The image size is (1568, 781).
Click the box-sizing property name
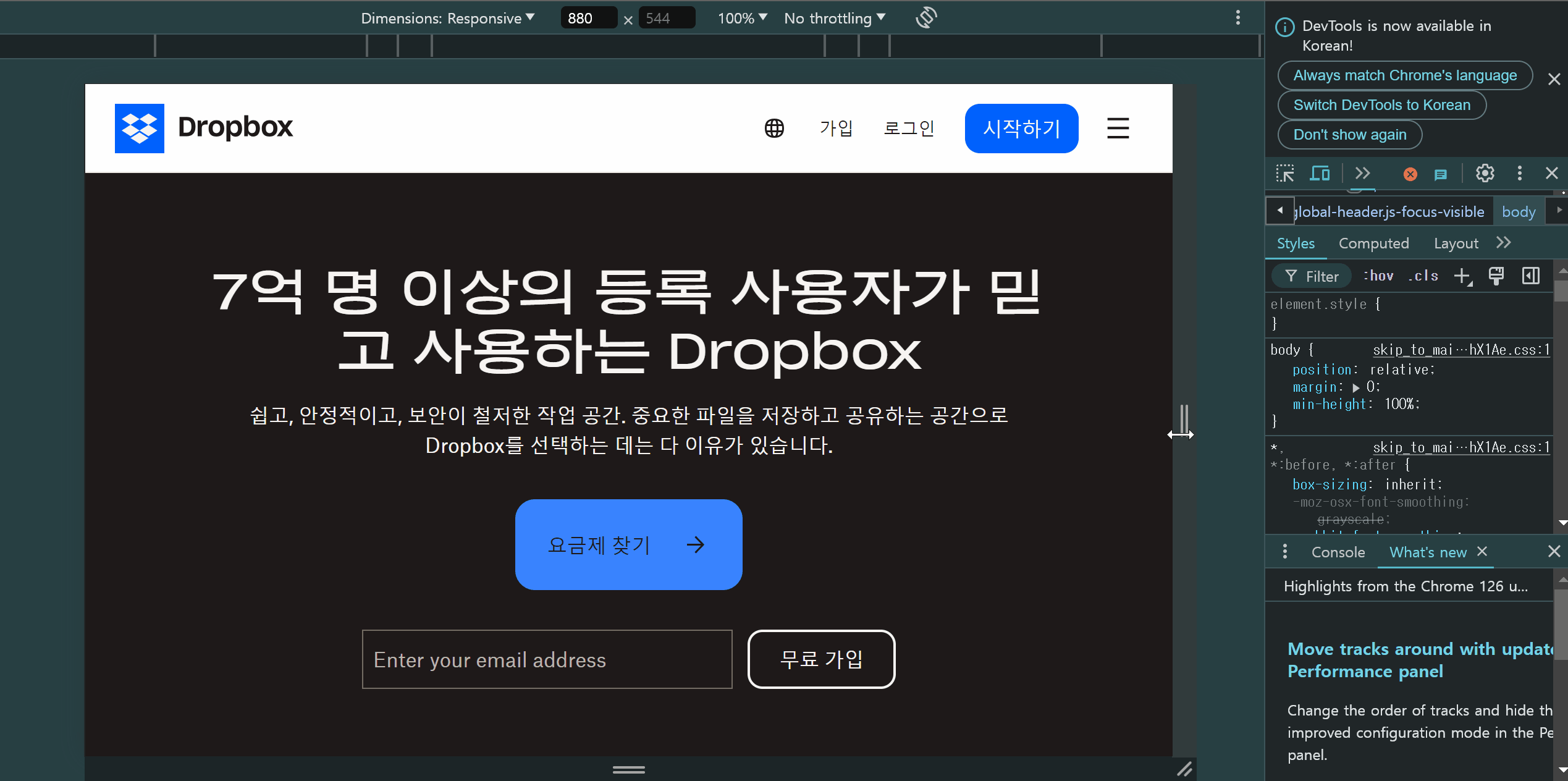[1330, 484]
